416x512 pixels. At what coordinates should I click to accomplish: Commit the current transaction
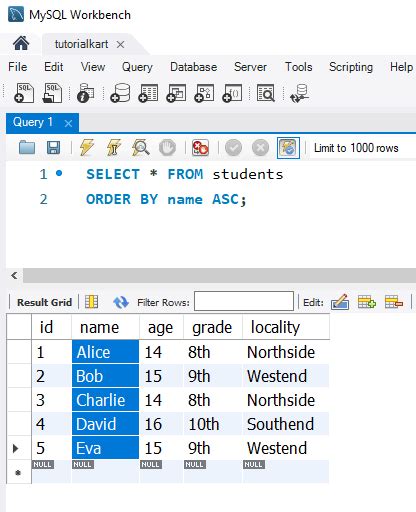click(x=234, y=148)
